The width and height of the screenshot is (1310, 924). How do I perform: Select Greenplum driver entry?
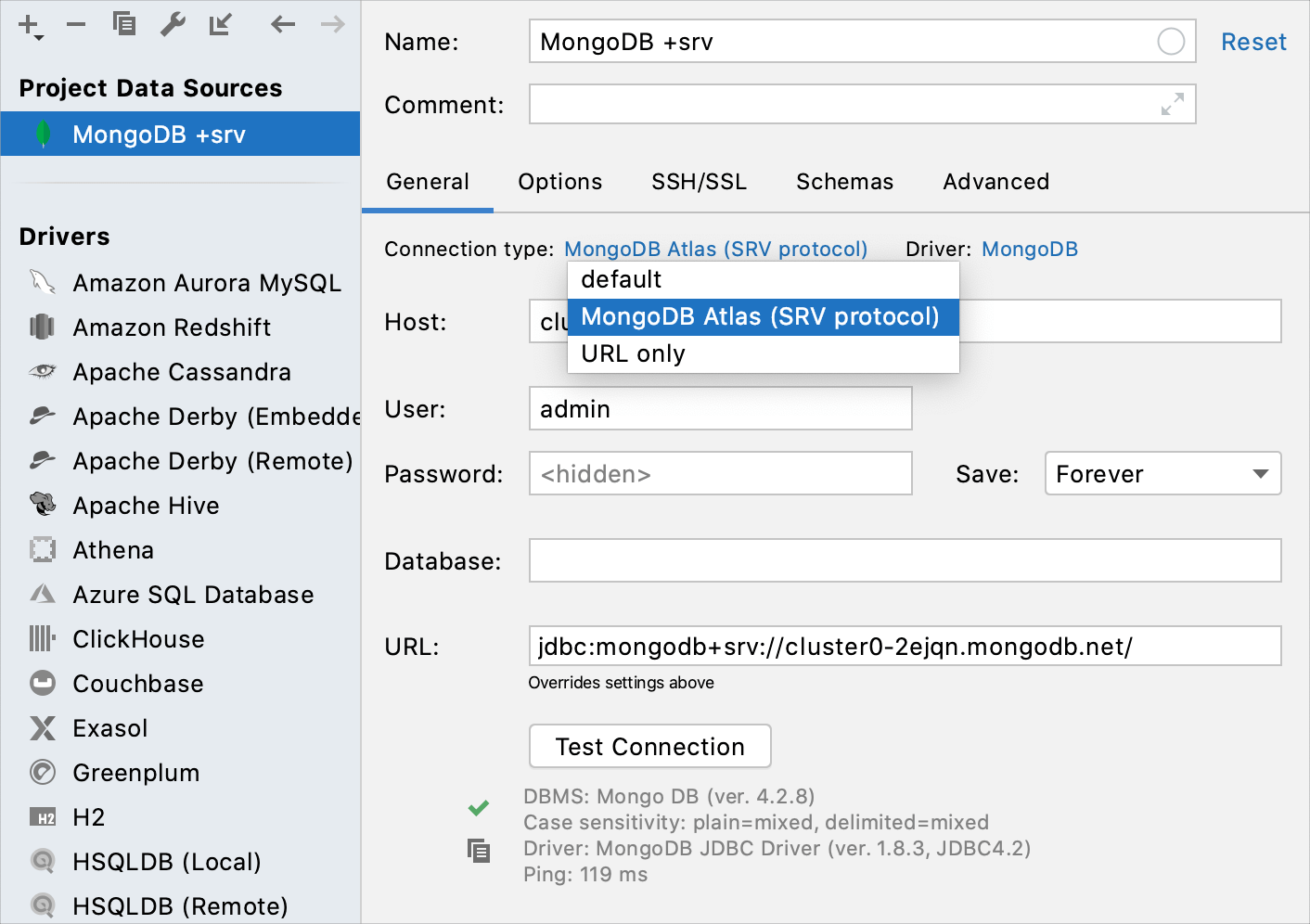(181, 773)
